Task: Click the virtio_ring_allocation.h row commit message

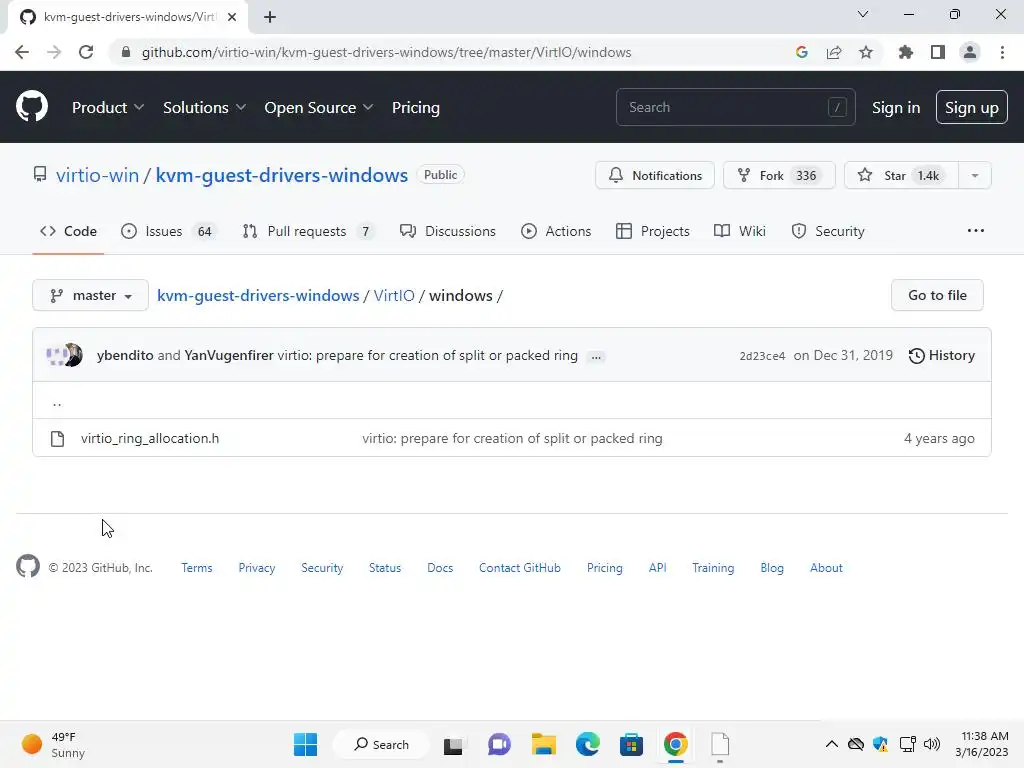Action: [x=512, y=438]
